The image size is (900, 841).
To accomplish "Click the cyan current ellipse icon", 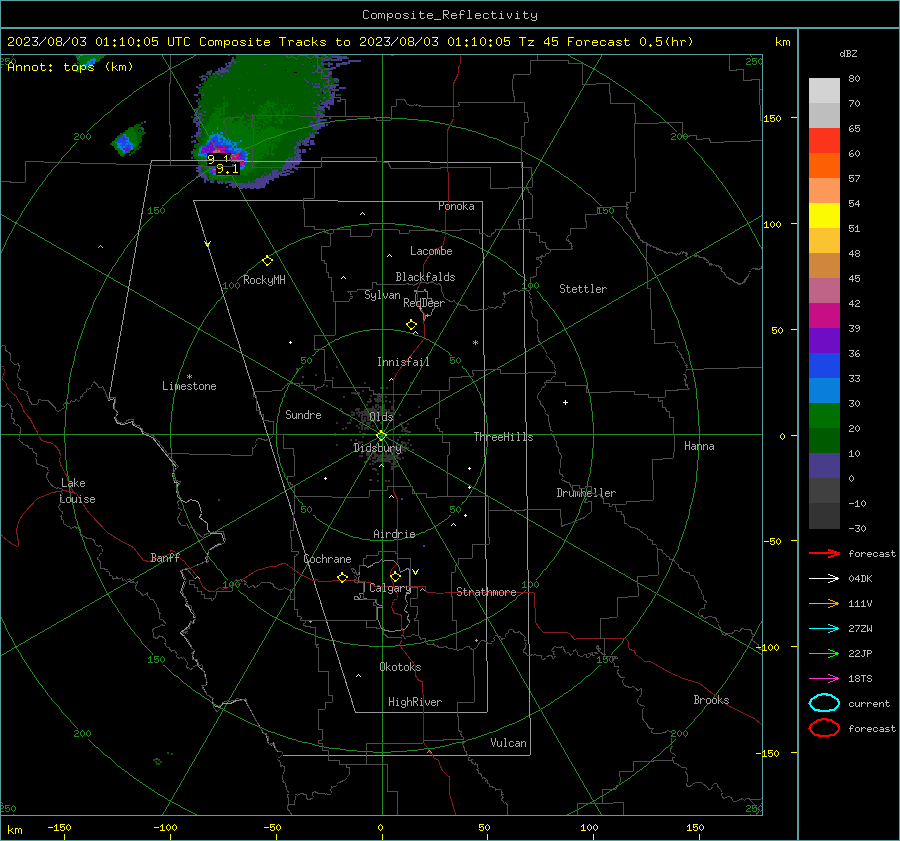I will [824, 703].
